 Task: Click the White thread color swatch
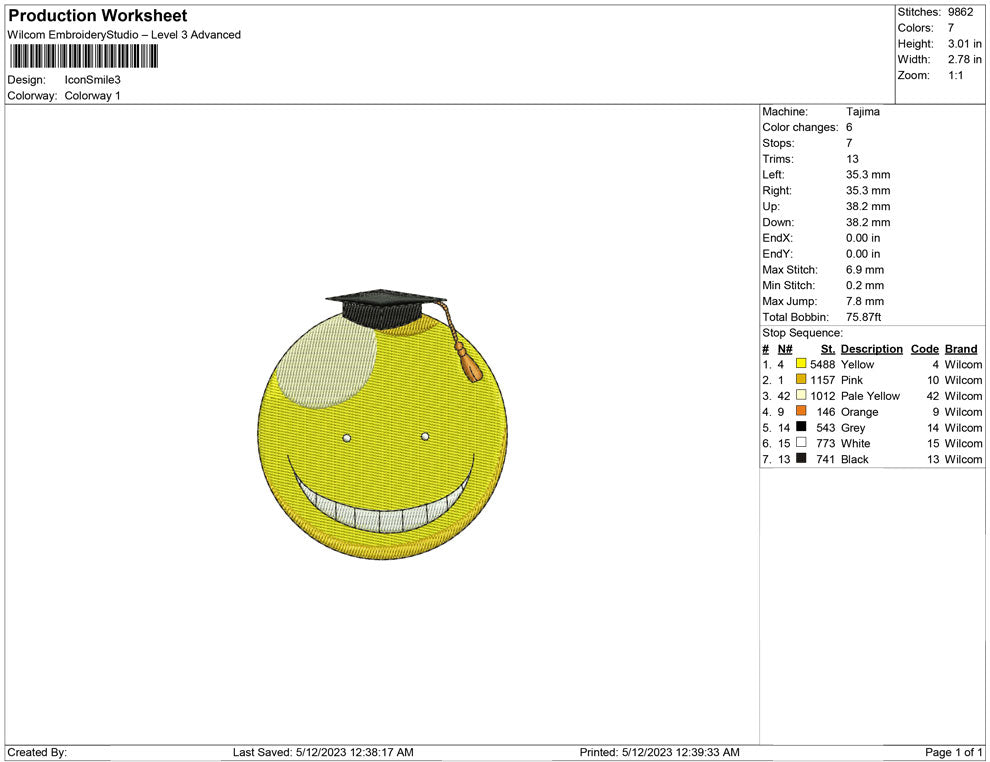click(801, 443)
